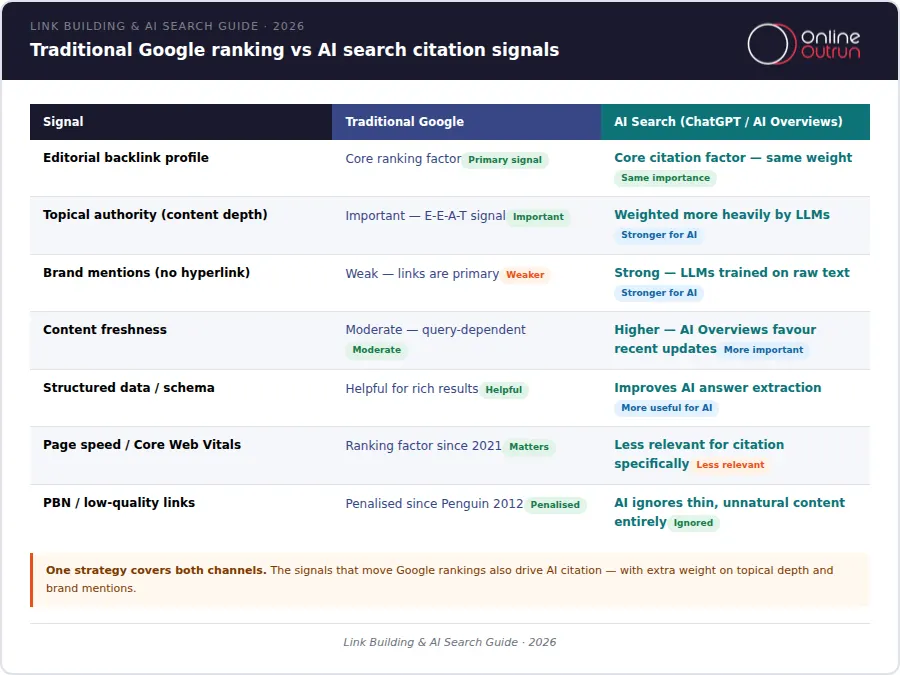Click the AI Search column header
Screen dimensions: 900x675
click(x=728, y=122)
